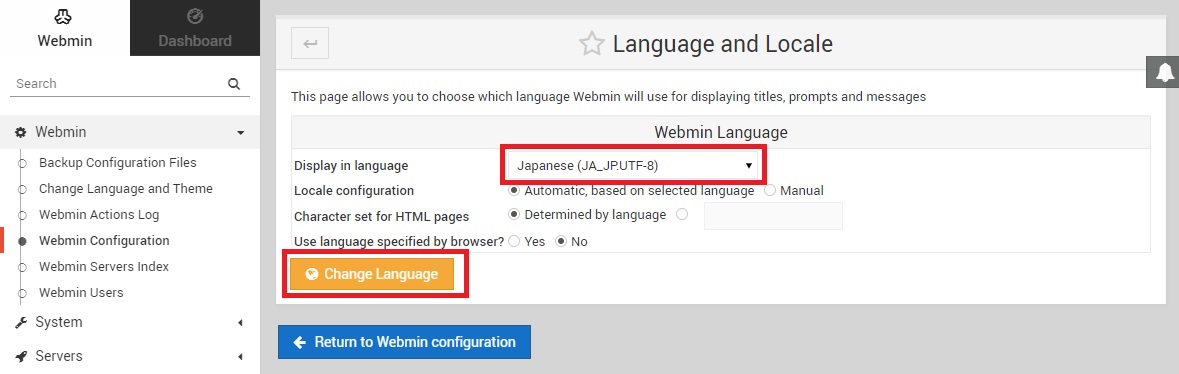Expand the System menu section

point(130,322)
